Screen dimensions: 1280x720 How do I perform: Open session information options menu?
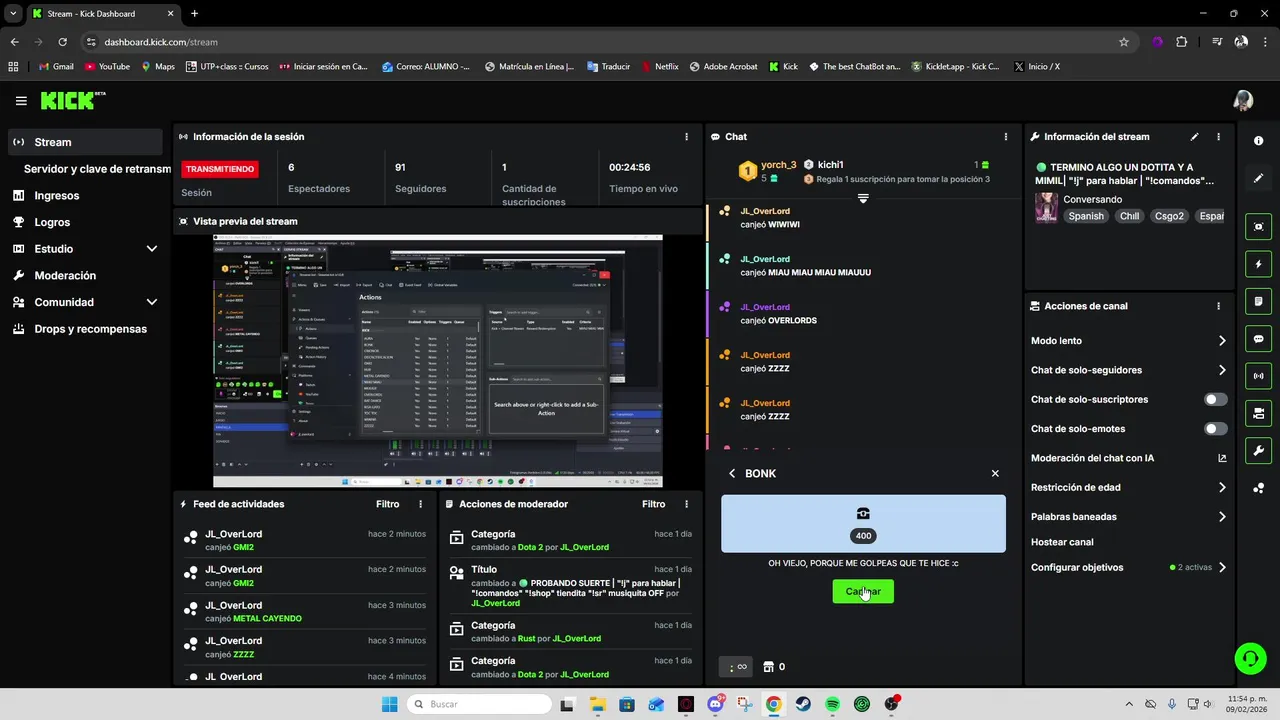(x=686, y=137)
